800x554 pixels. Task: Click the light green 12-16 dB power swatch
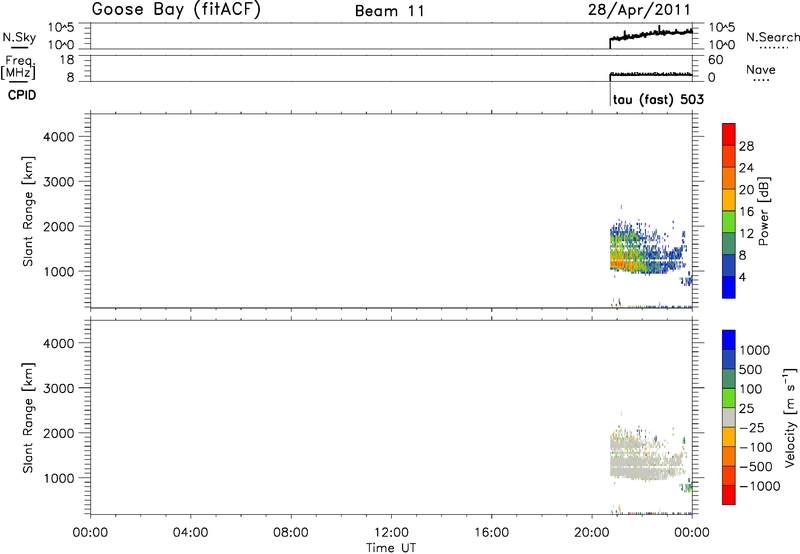pos(729,221)
